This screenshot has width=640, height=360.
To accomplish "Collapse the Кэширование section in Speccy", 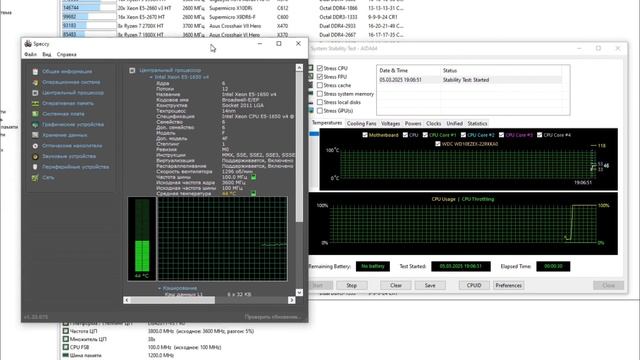I will (x=160, y=288).
